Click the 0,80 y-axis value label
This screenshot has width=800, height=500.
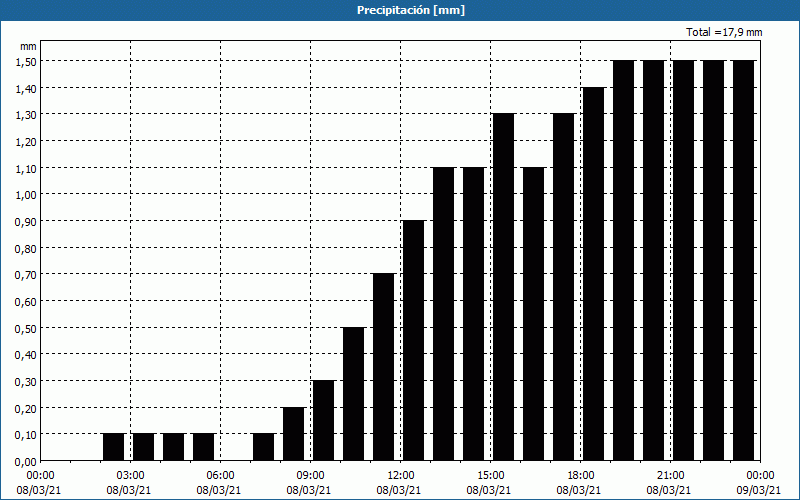pyautogui.click(x=26, y=248)
